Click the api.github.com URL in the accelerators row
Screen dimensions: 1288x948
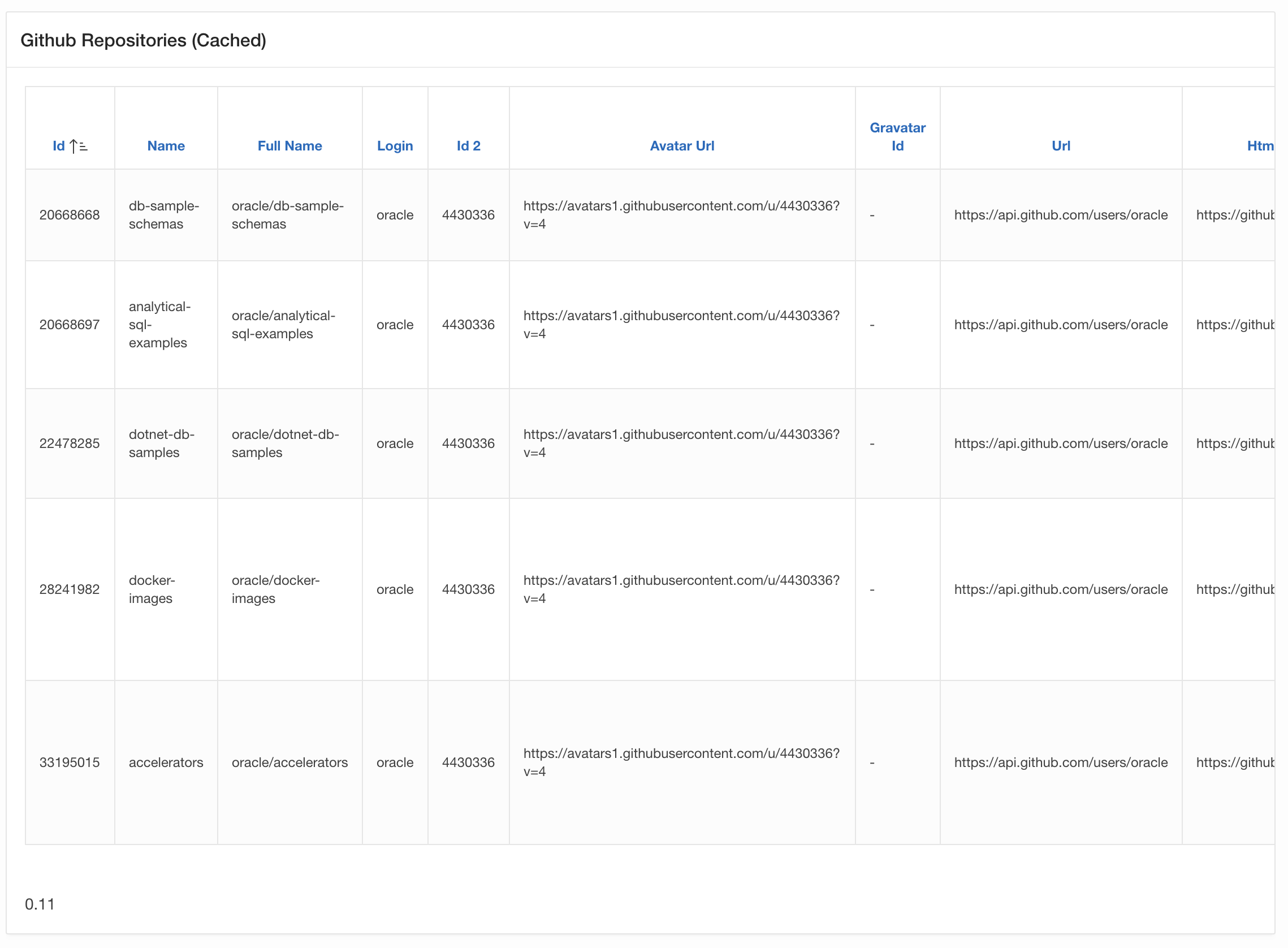[x=1060, y=762]
